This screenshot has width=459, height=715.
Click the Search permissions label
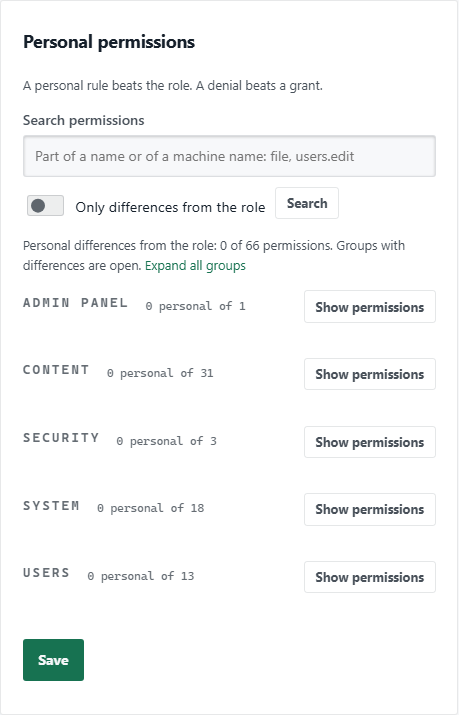(x=83, y=120)
